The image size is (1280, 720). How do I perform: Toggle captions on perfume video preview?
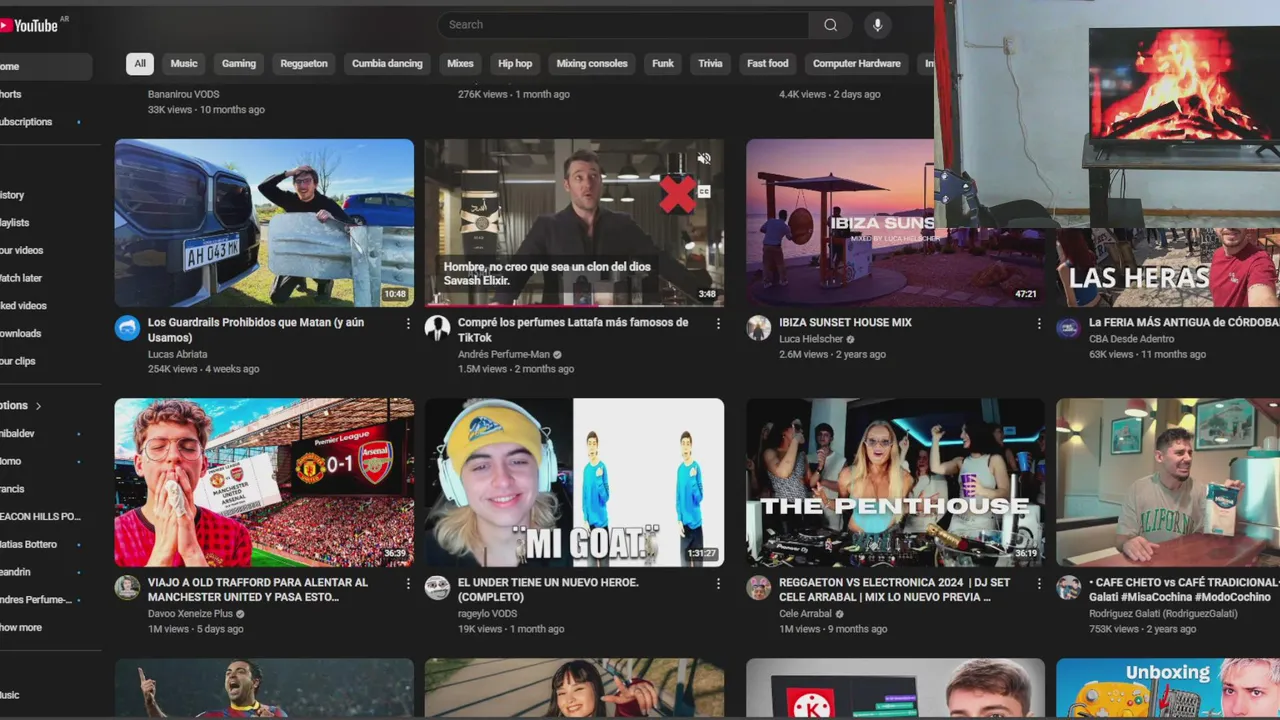click(x=704, y=191)
